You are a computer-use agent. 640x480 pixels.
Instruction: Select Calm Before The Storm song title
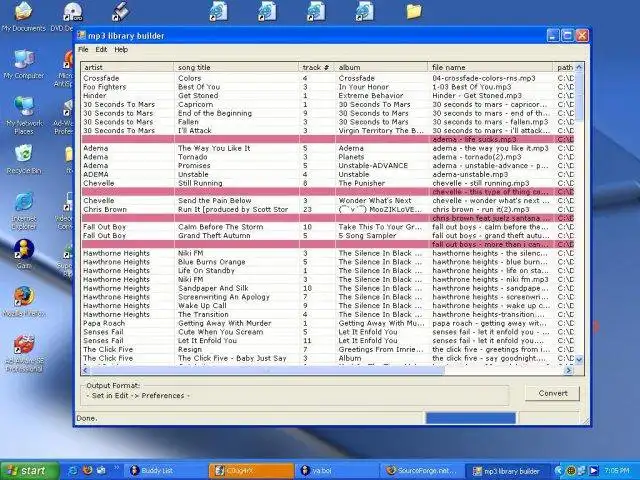point(220,227)
